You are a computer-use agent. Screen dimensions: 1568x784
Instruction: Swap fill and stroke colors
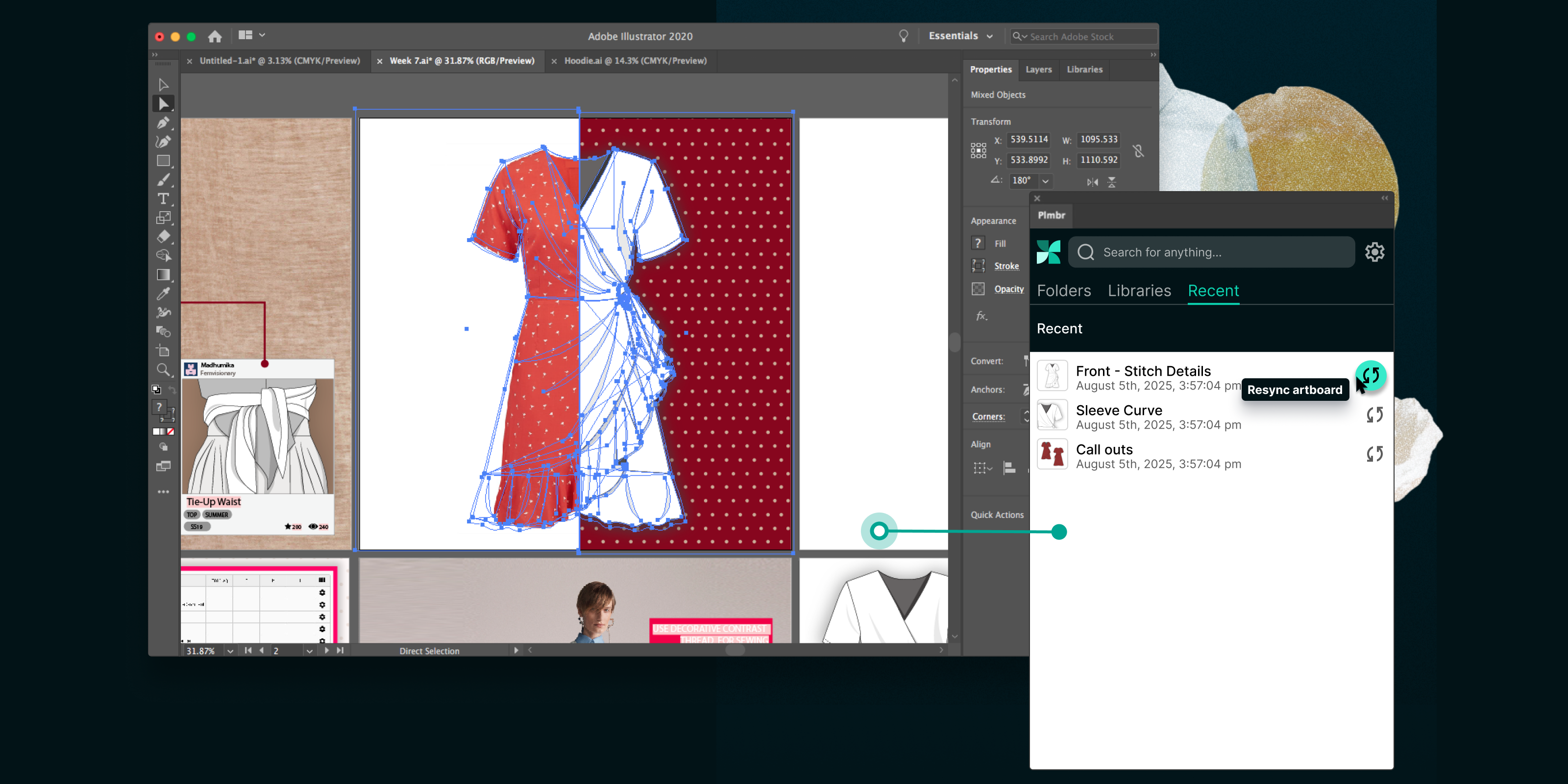coord(172,390)
